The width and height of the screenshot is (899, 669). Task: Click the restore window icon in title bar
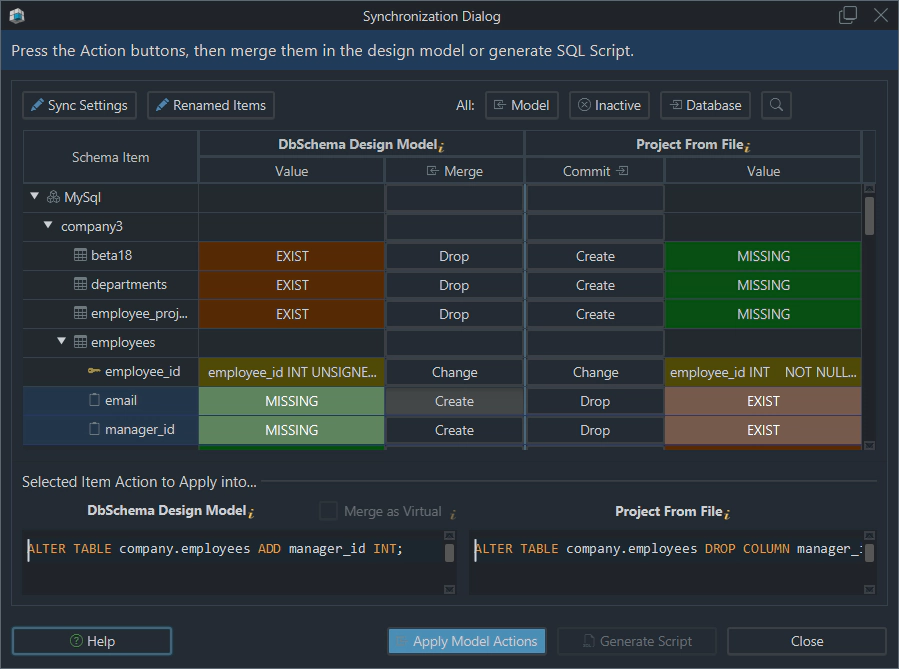point(847,15)
